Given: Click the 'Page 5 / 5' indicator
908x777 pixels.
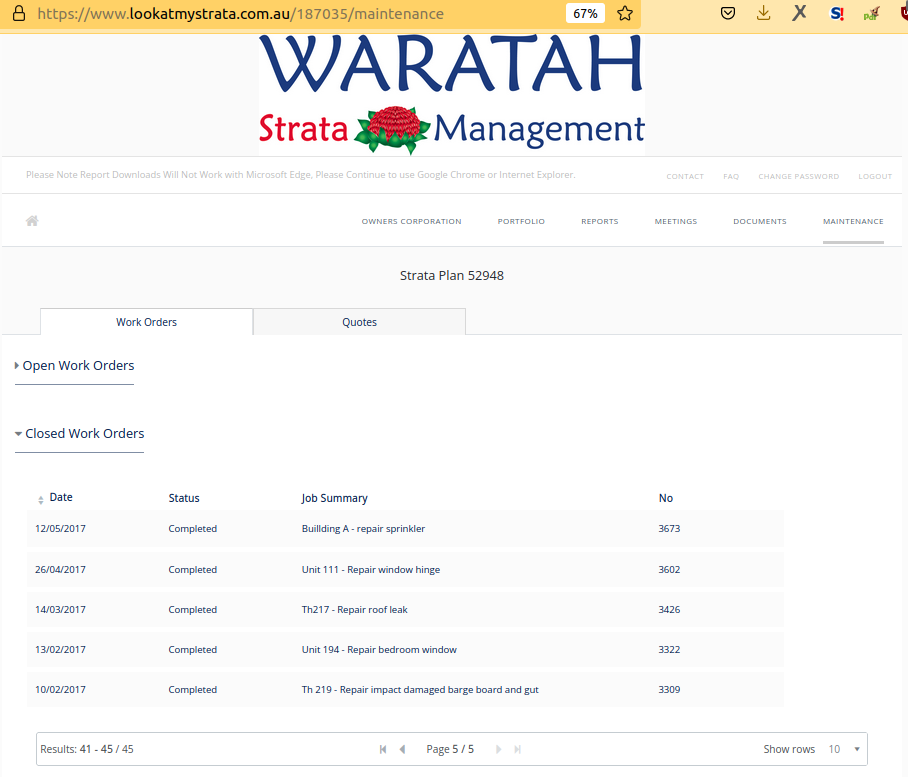Looking at the screenshot, I should pos(450,749).
